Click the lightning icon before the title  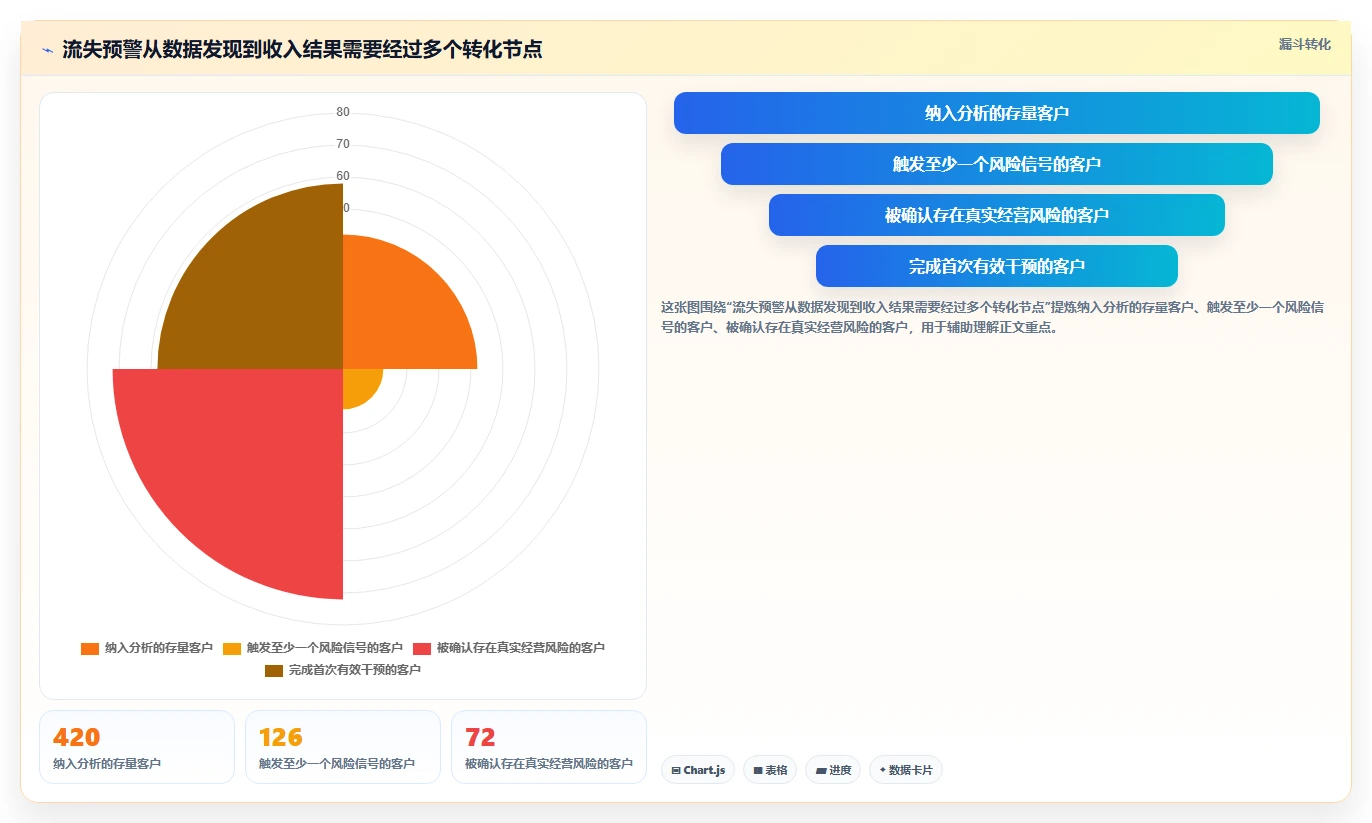coord(48,50)
